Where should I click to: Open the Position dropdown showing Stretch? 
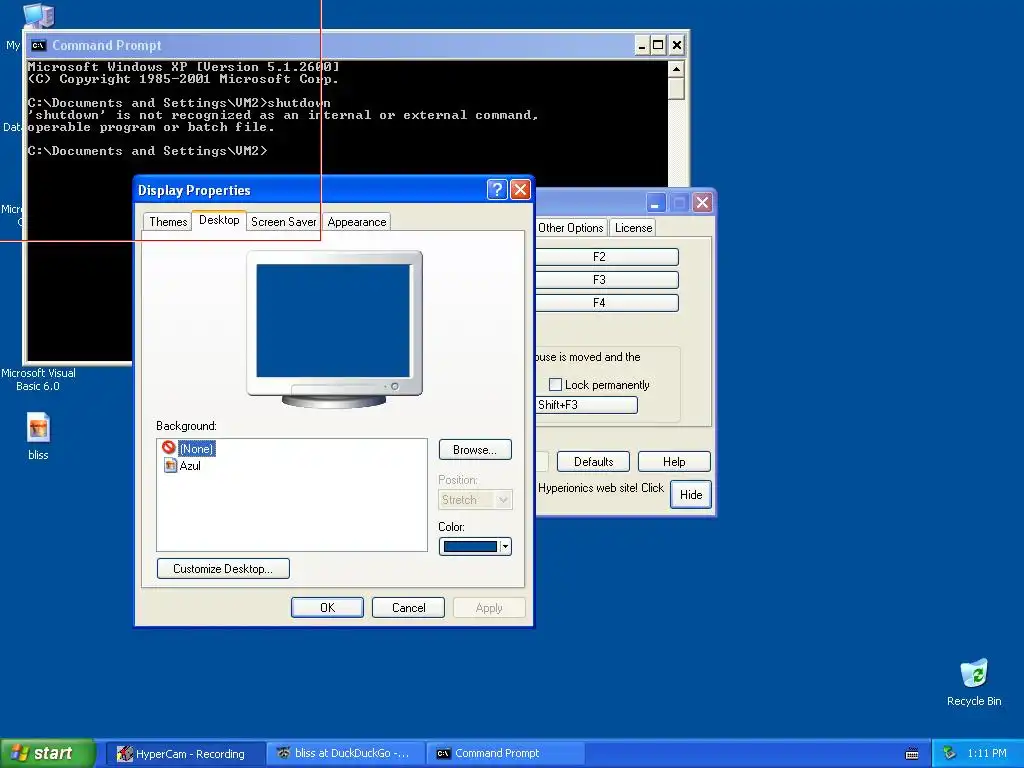point(475,500)
